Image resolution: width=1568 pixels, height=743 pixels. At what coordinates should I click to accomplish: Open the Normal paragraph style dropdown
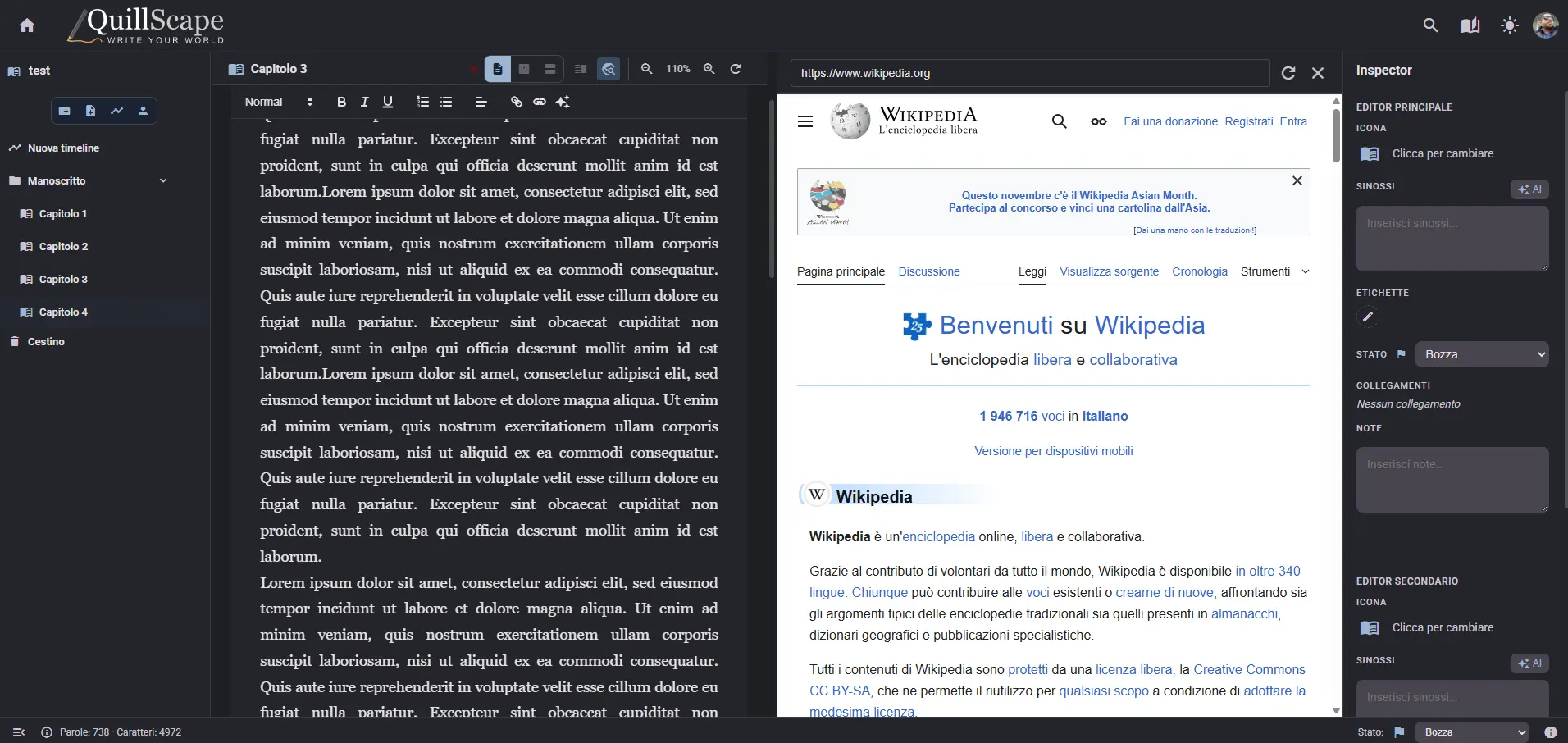click(x=279, y=102)
